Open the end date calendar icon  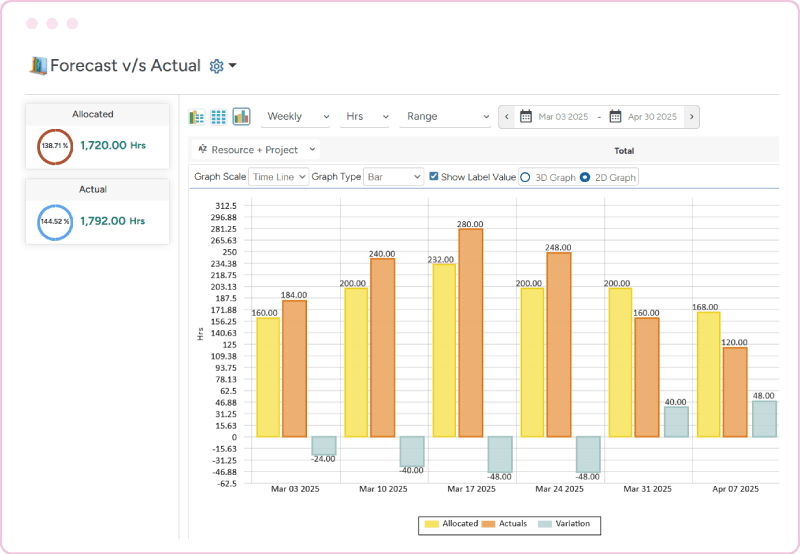tap(615, 117)
